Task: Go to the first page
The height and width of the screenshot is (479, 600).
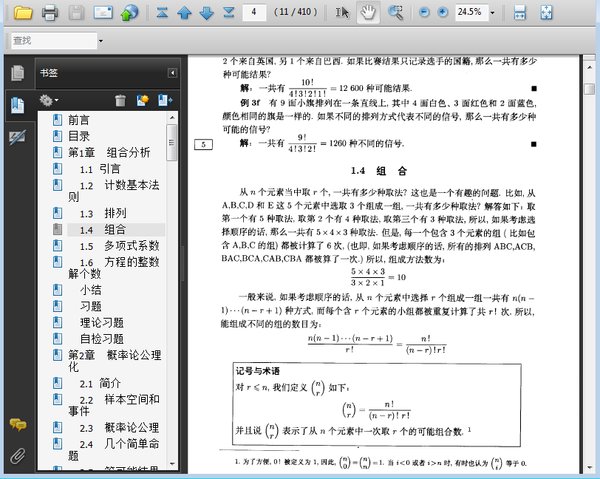Action: 162,12
